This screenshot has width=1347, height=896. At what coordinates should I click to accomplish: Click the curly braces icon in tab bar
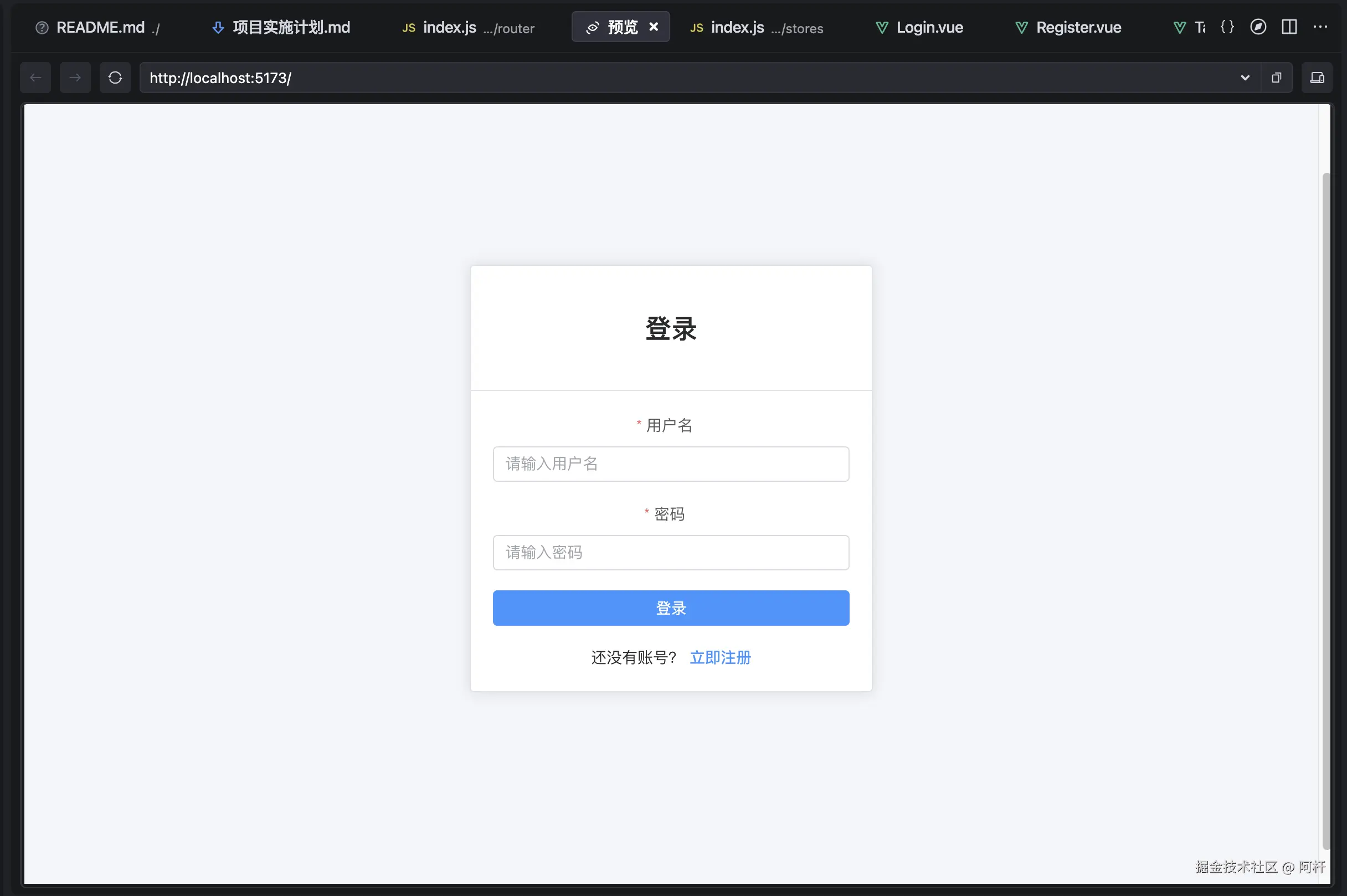(x=1227, y=27)
